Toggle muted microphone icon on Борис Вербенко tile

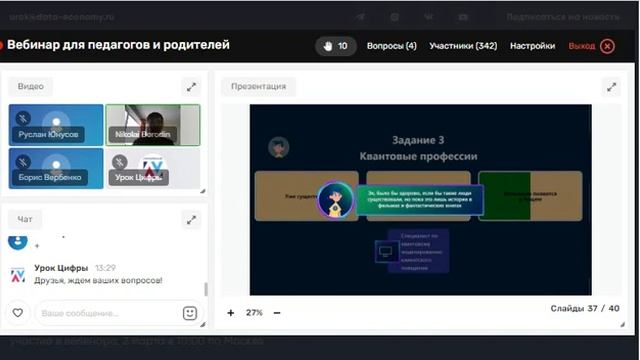click(23, 162)
